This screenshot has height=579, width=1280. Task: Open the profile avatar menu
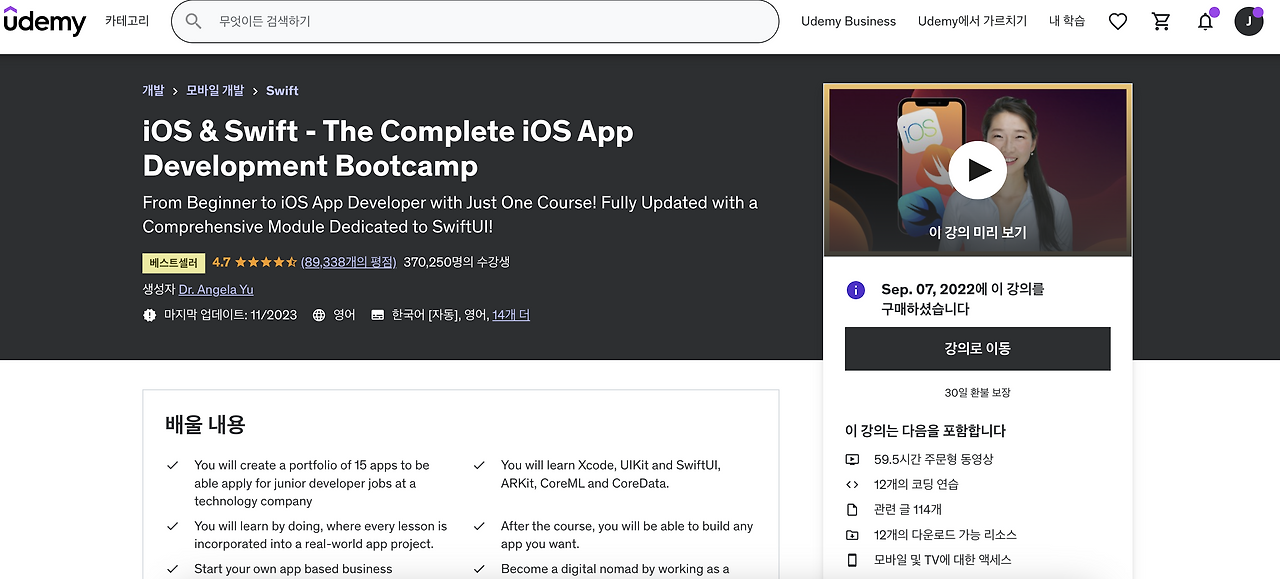(1249, 21)
